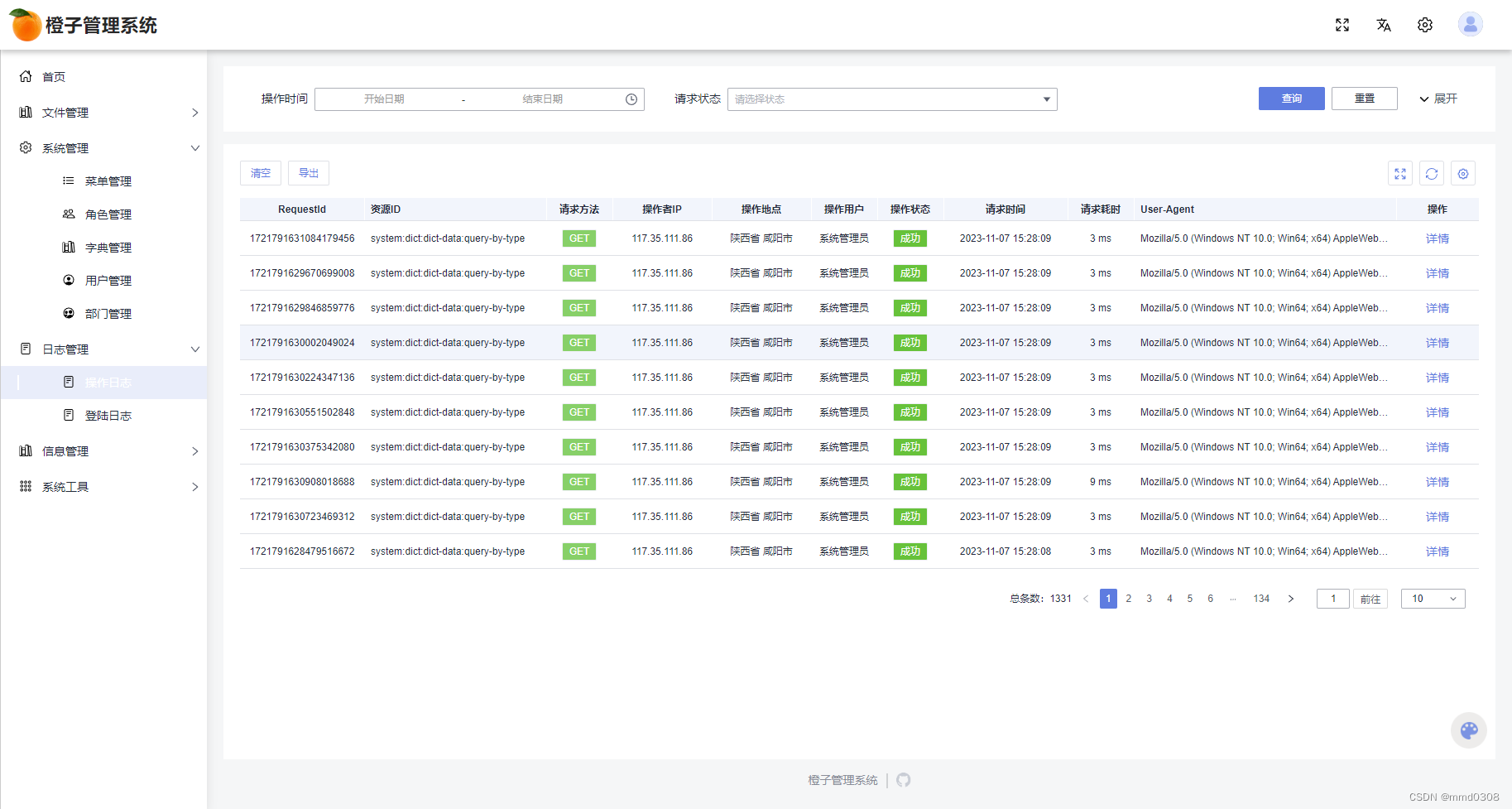Click RequestId 1721791630002049024 cell
The image size is (1512, 809).
pyautogui.click(x=302, y=343)
